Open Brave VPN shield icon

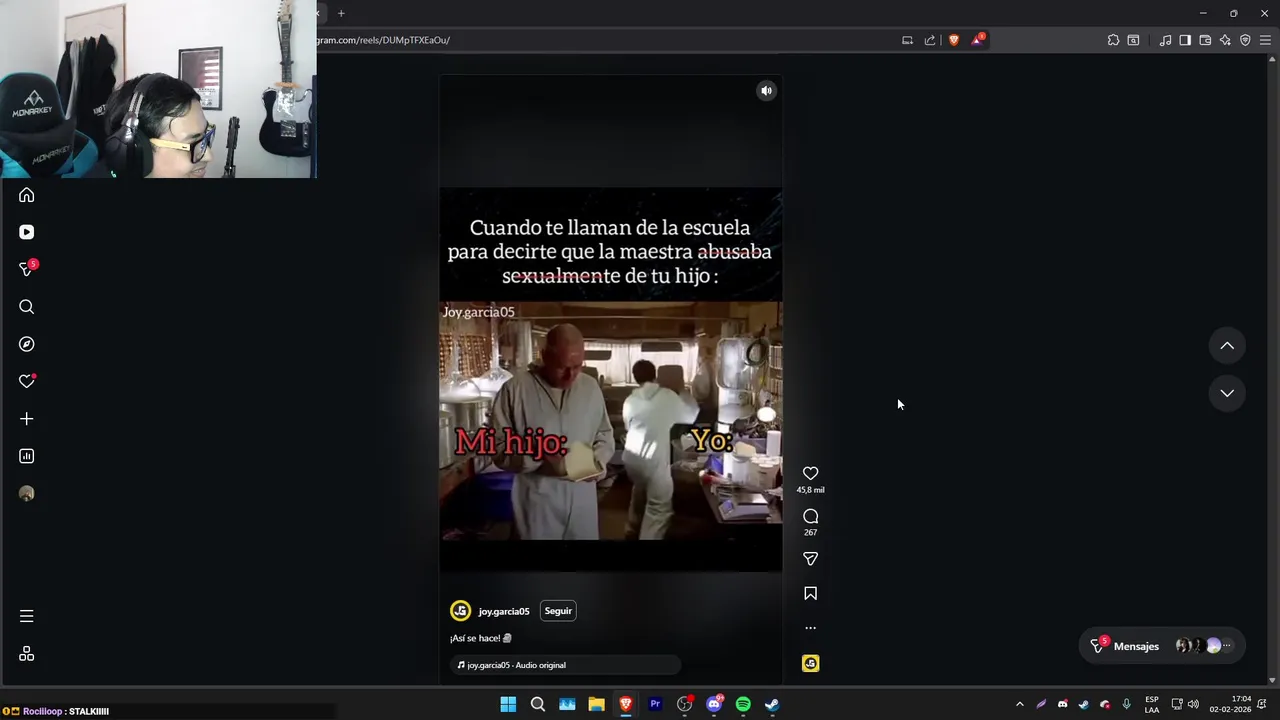[1245, 40]
